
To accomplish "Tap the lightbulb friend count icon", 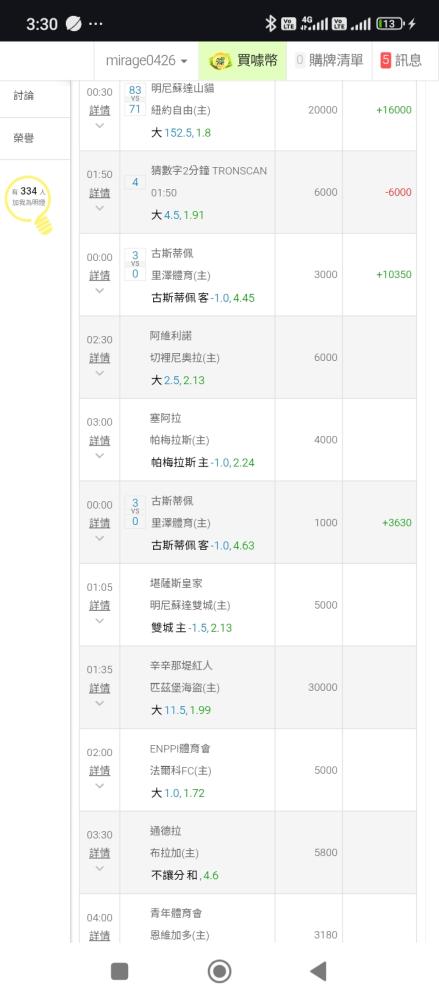I will click(x=31, y=204).
